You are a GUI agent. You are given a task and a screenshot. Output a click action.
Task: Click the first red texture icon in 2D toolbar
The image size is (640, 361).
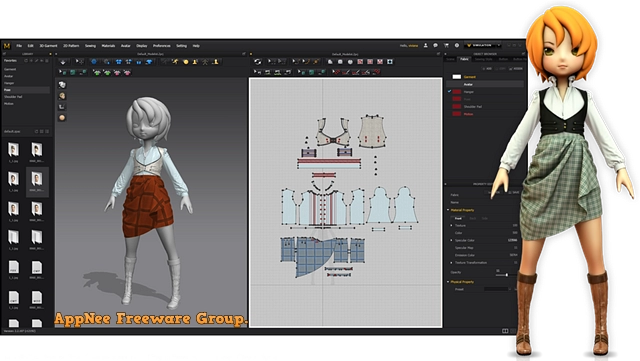pos(360,62)
